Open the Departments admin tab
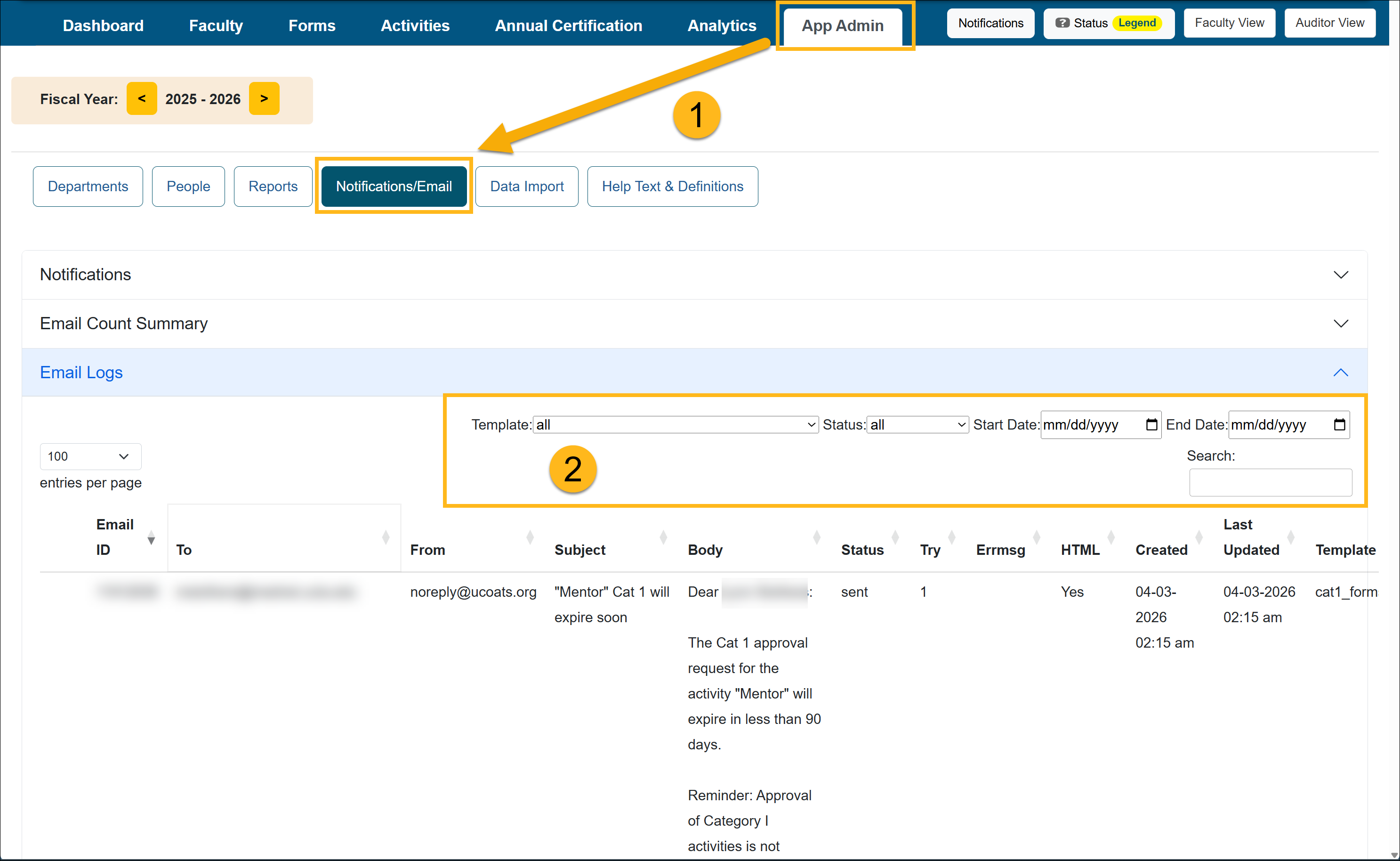 click(x=88, y=186)
